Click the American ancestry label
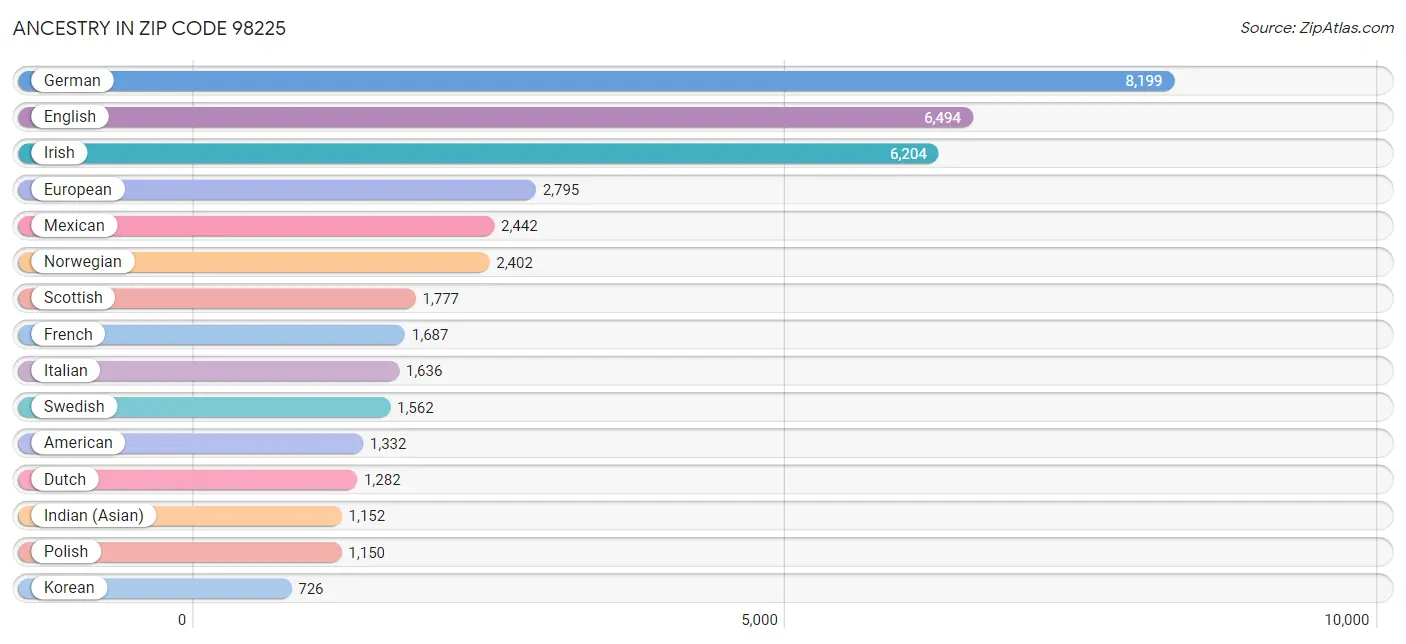 (x=78, y=443)
